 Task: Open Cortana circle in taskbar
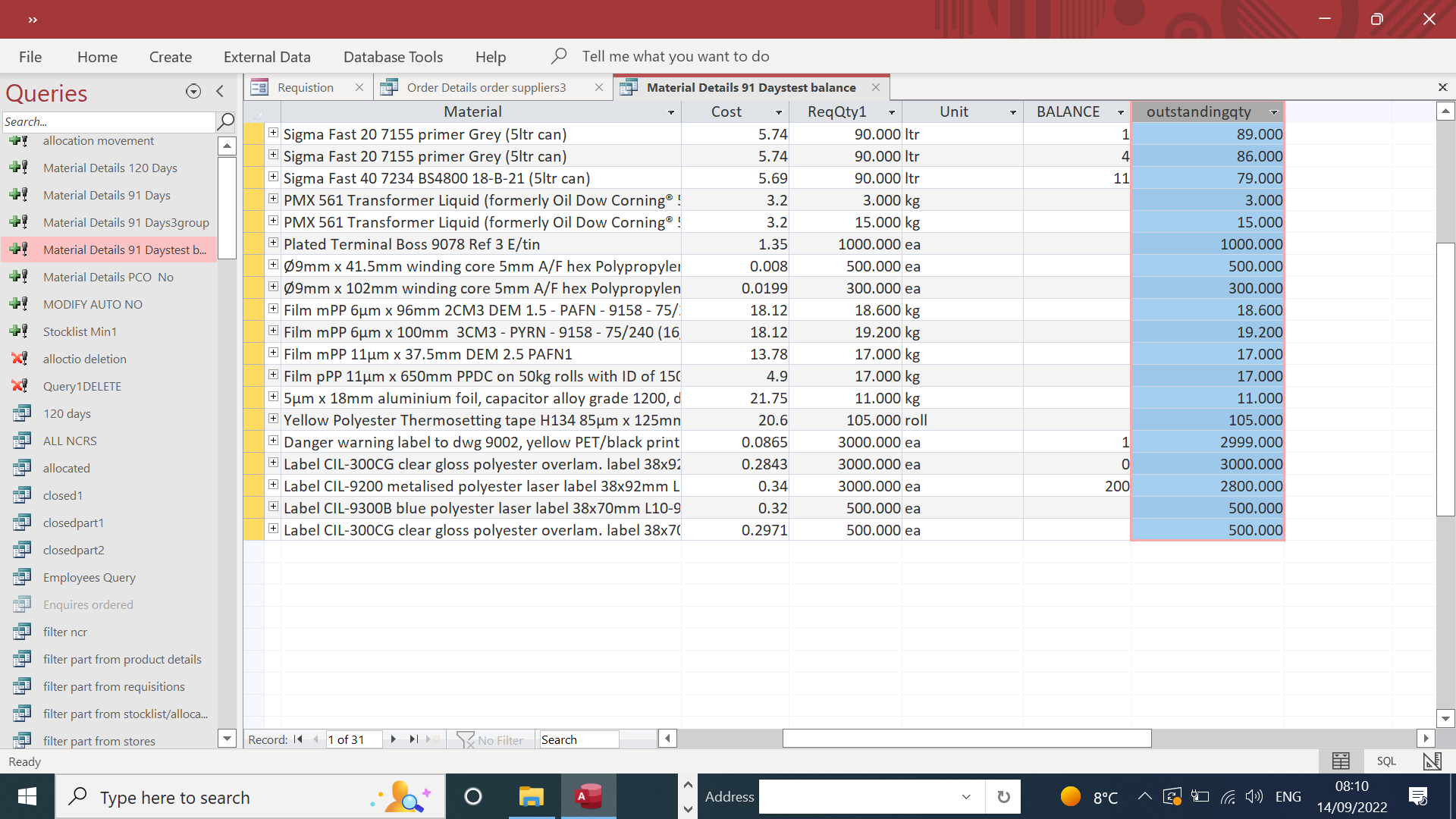[x=473, y=797]
